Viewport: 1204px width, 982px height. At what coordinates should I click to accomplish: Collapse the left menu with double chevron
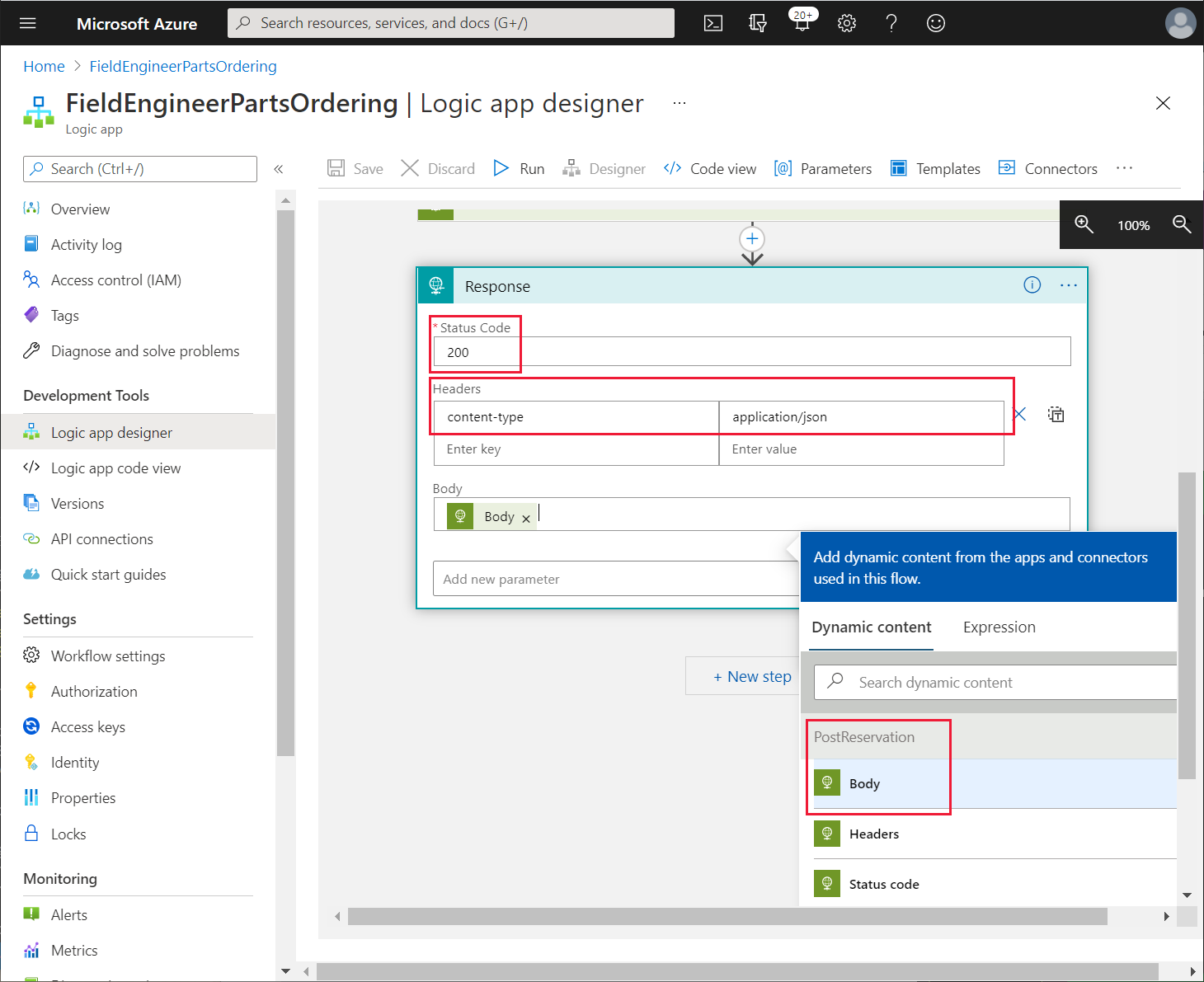click(279, 169)
